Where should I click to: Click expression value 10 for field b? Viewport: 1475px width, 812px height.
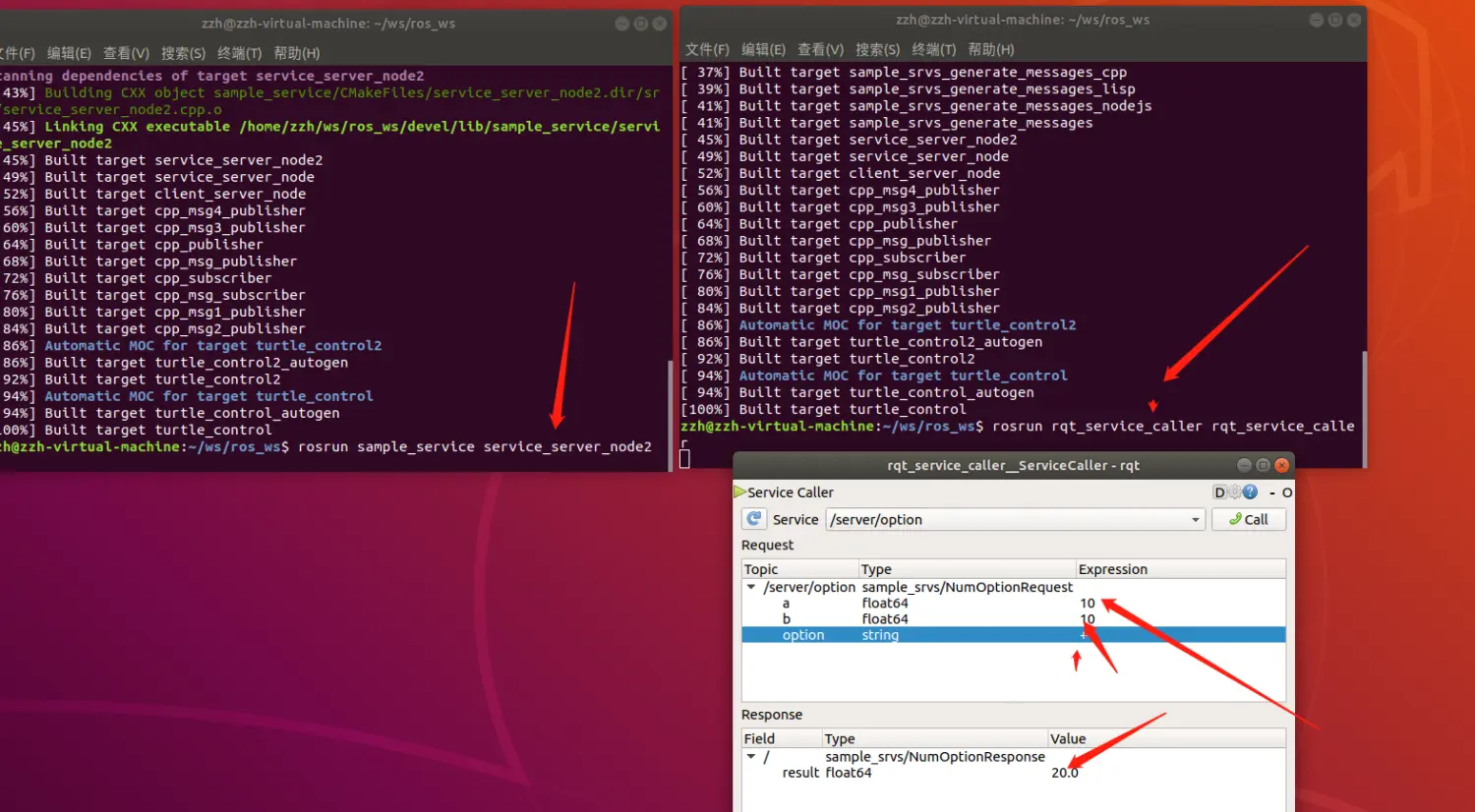1087,619
